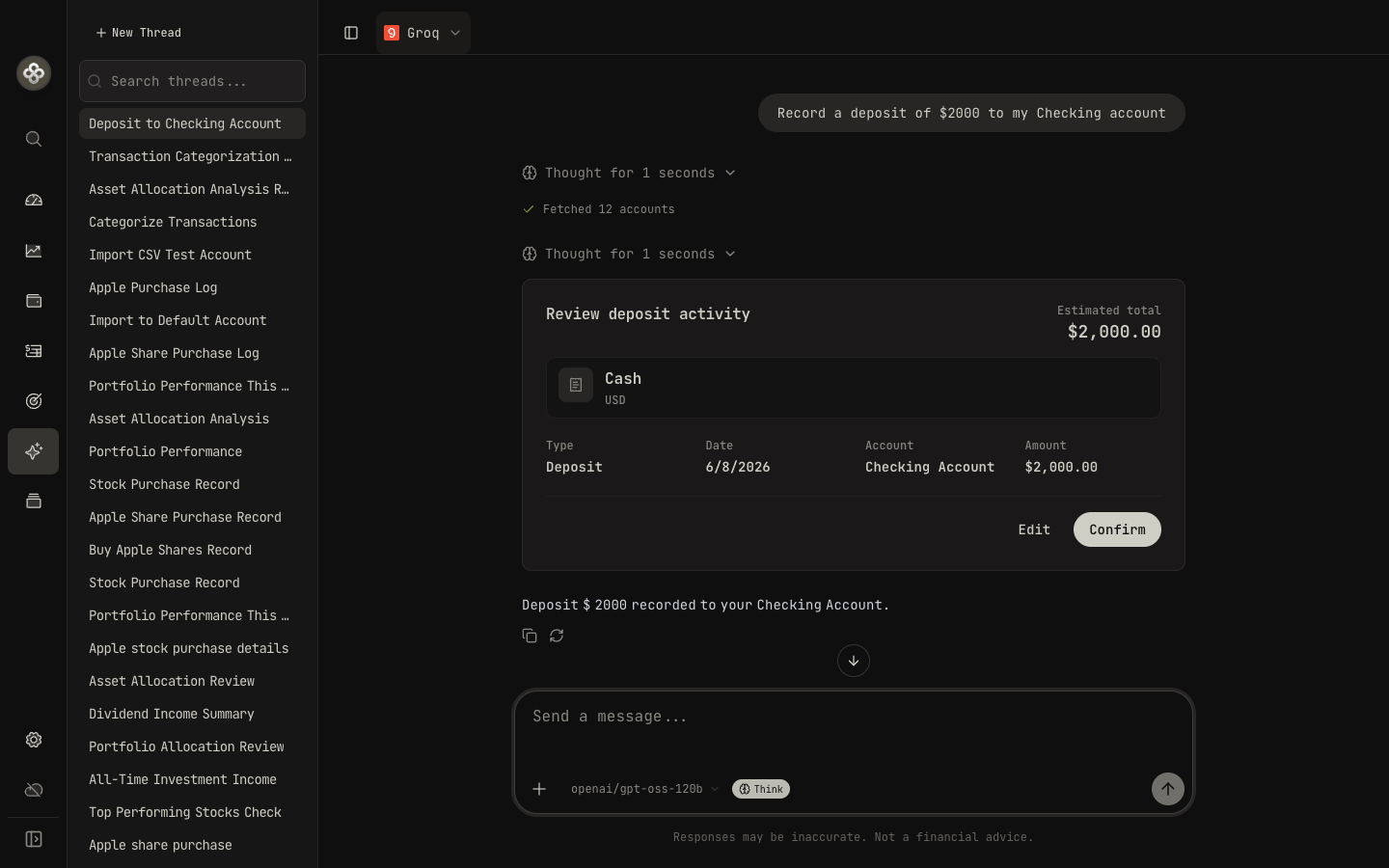The width and height of the screenshot is (1389, 868).
Task: Open Apple Share Purchase Record thread
Action: point(192,517)
